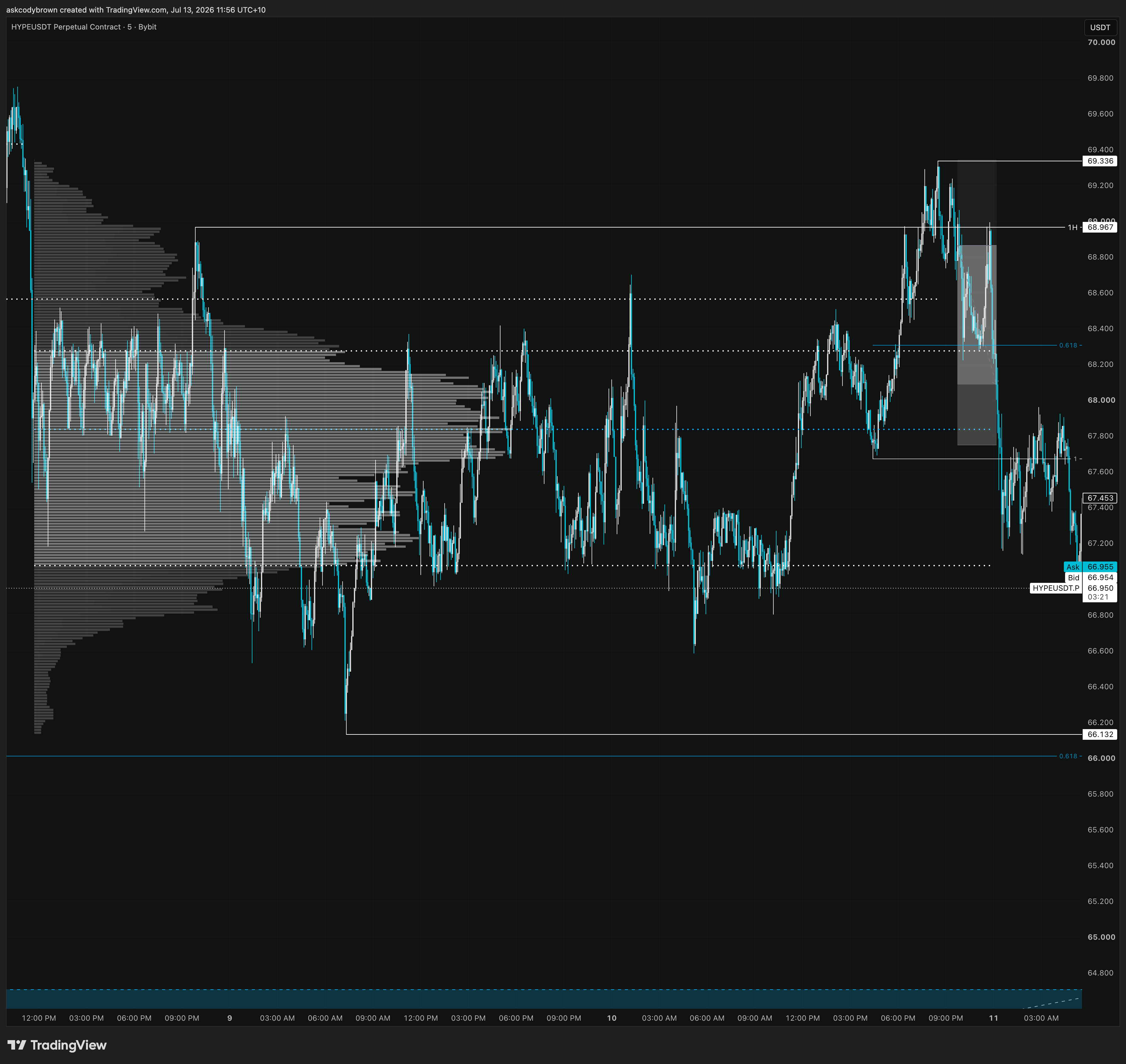
Task: Click date label 9 on time axis
Action: point(230,1018)
